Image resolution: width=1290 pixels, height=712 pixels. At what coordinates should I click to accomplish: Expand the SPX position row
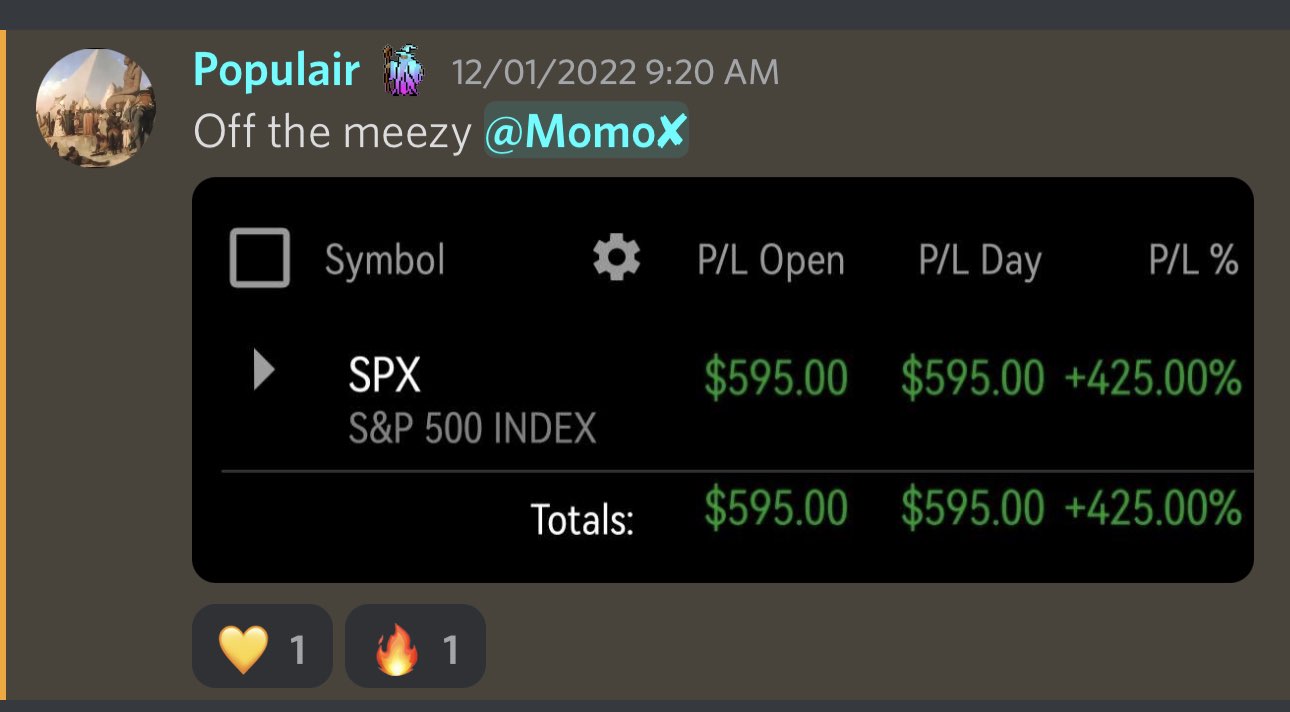263,372
